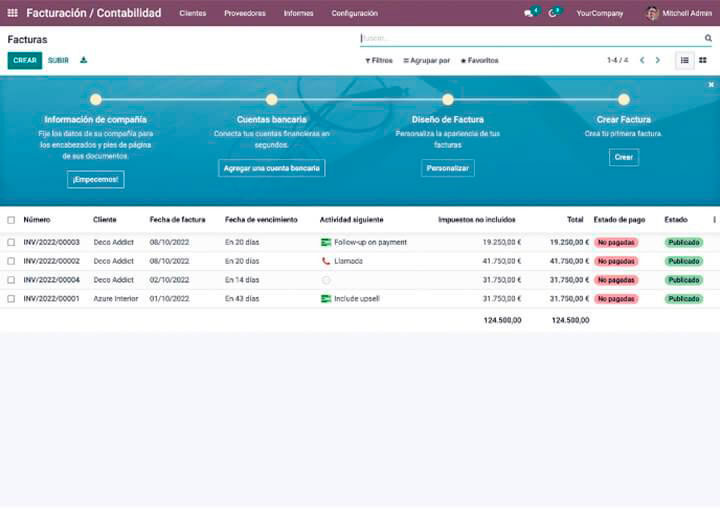Close the onboarding banner

point(711,85)
